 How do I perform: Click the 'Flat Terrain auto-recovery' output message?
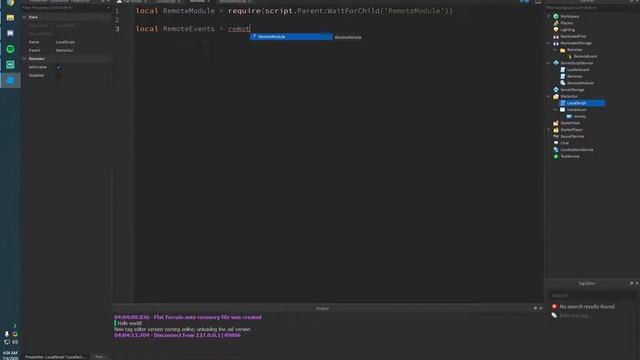[188, 317]
